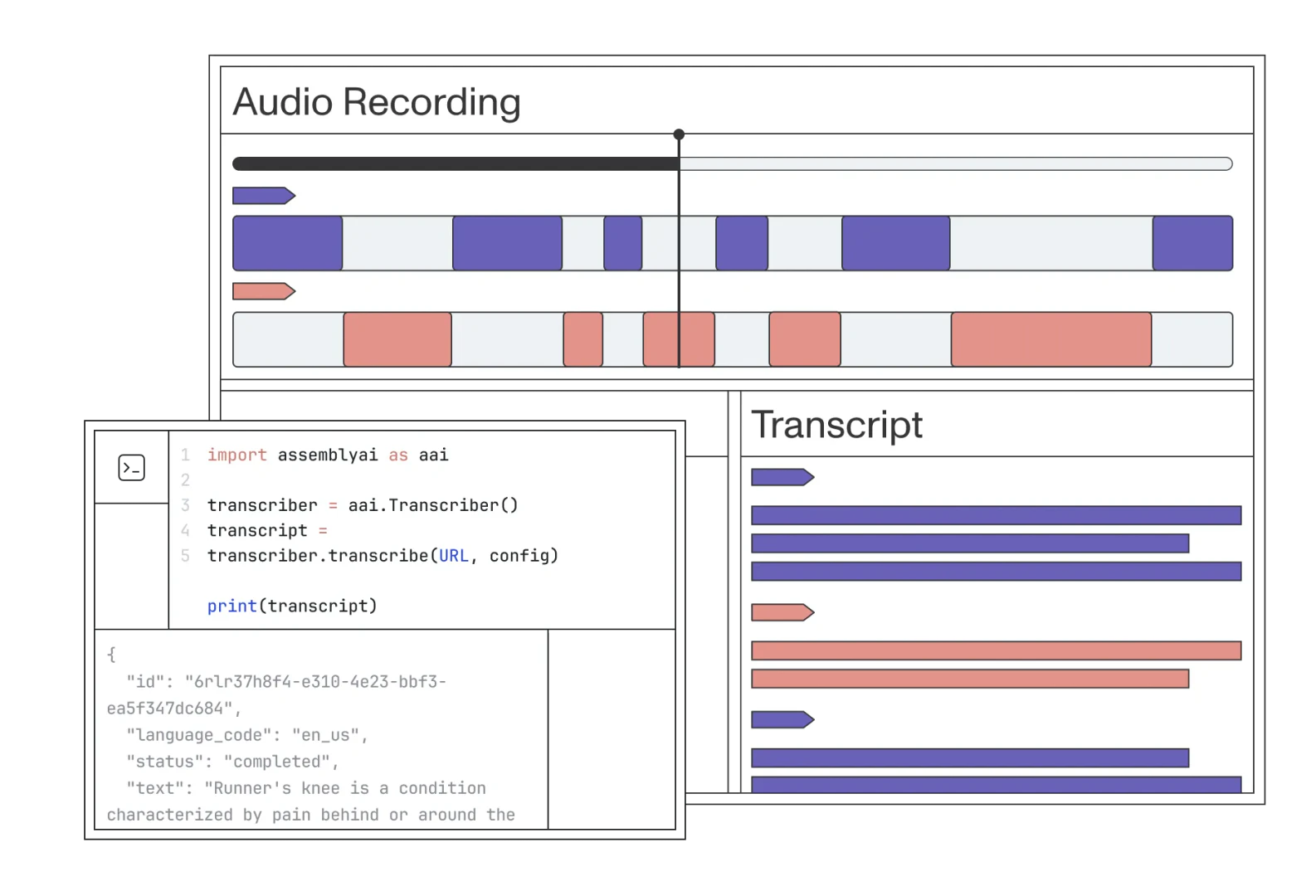1316x896 pixels.
Task: Click the purple speaker tag in Audio Recording
Action: coord(263,196)
